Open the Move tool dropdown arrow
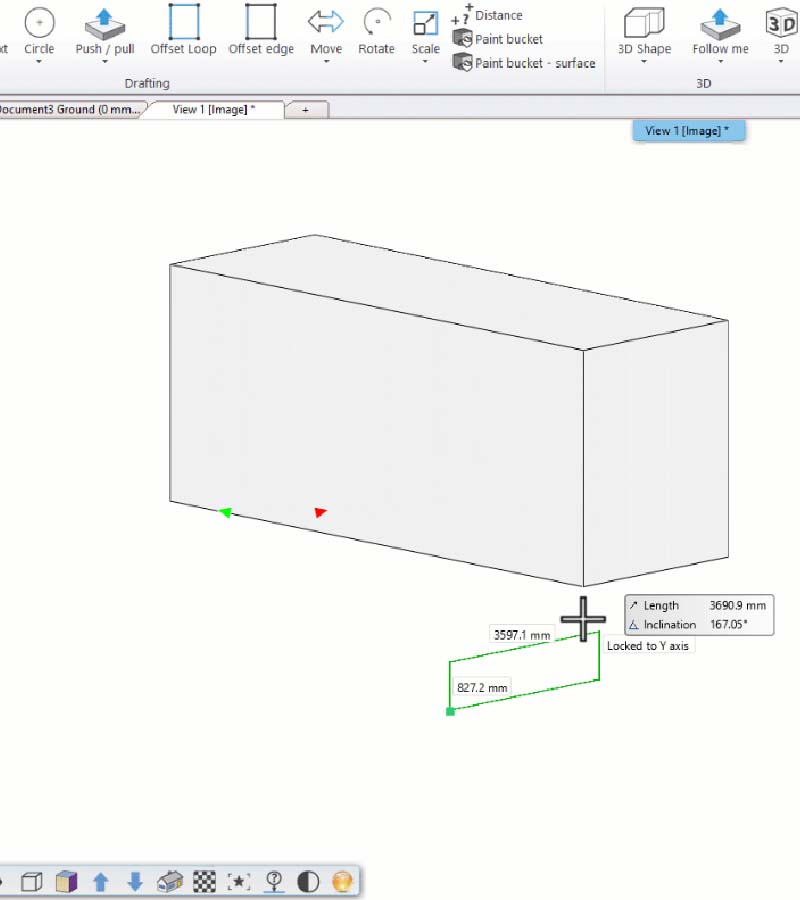Viewport: 800px width, 900px height. click(x=325, y=62)
